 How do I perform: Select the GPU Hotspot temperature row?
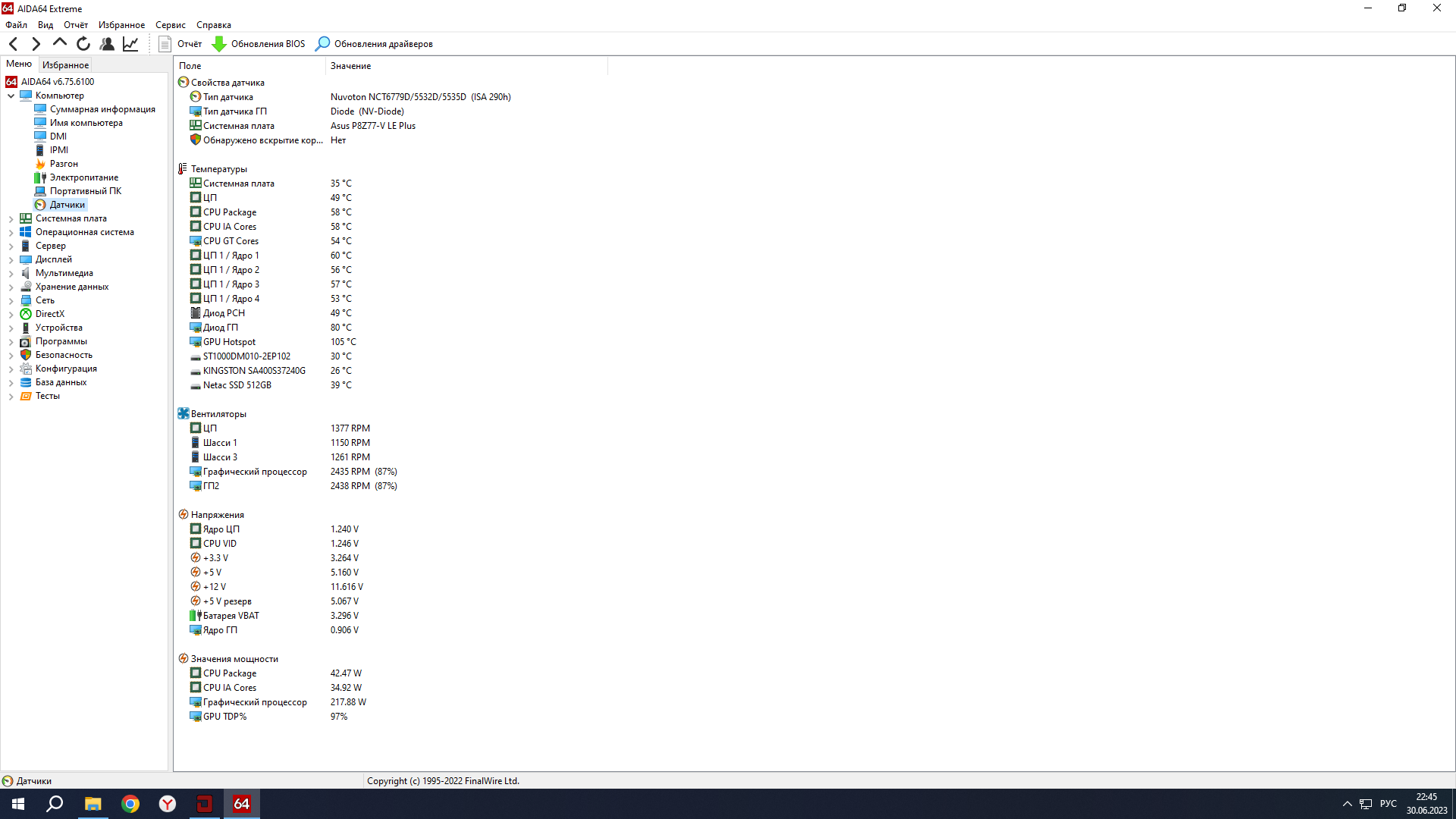[229, 342]
